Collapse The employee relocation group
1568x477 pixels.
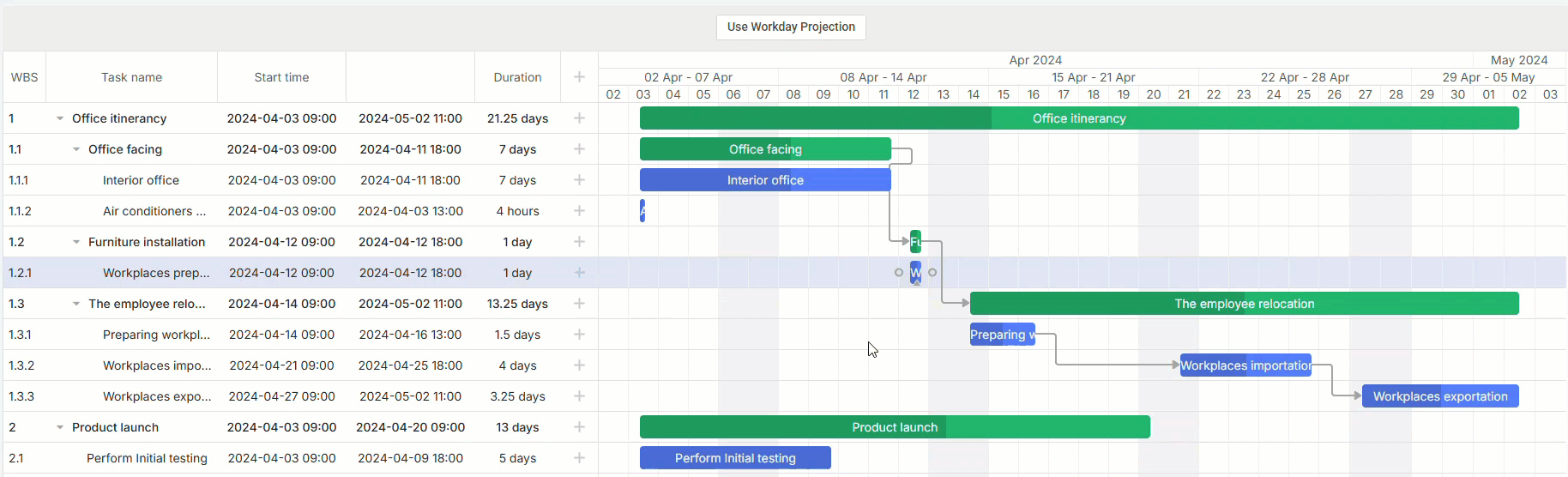click(x=76, y=304)
